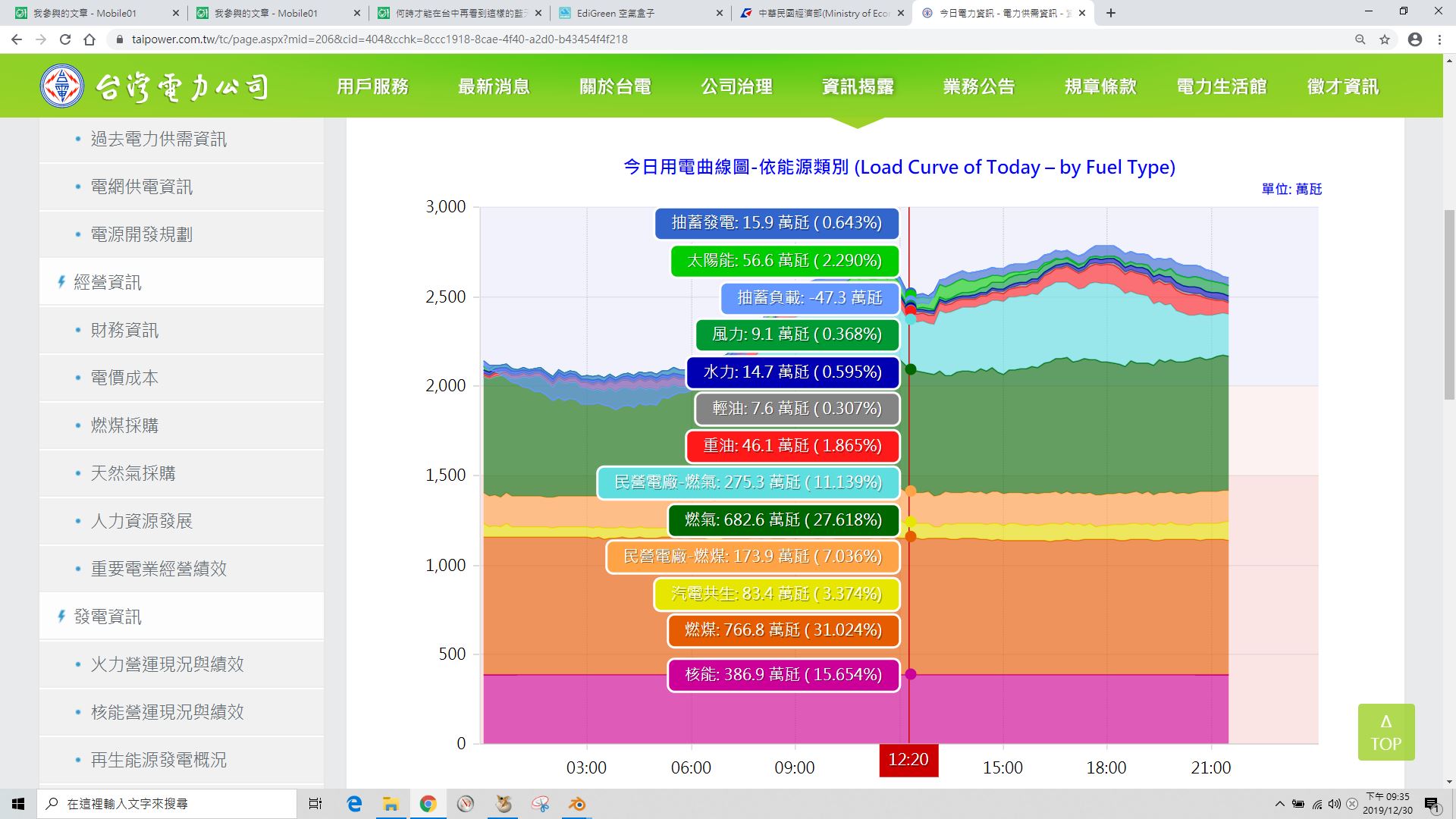Open Windows Start menu

[18, 804]
